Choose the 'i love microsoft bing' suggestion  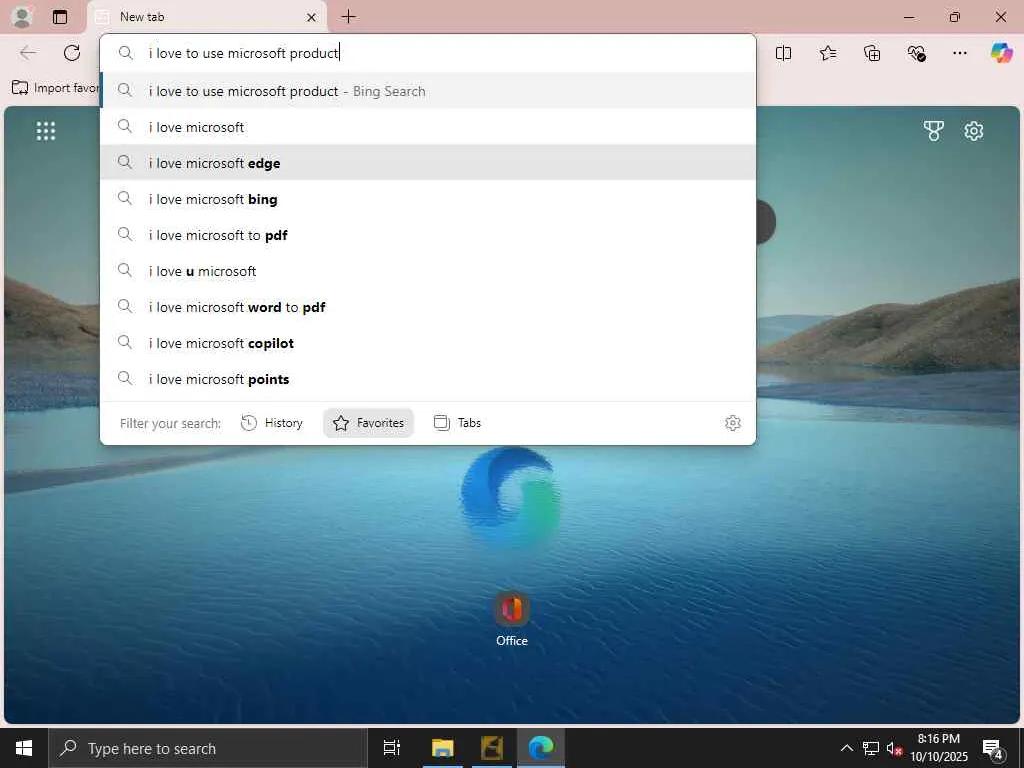click(x=428, y=199)
